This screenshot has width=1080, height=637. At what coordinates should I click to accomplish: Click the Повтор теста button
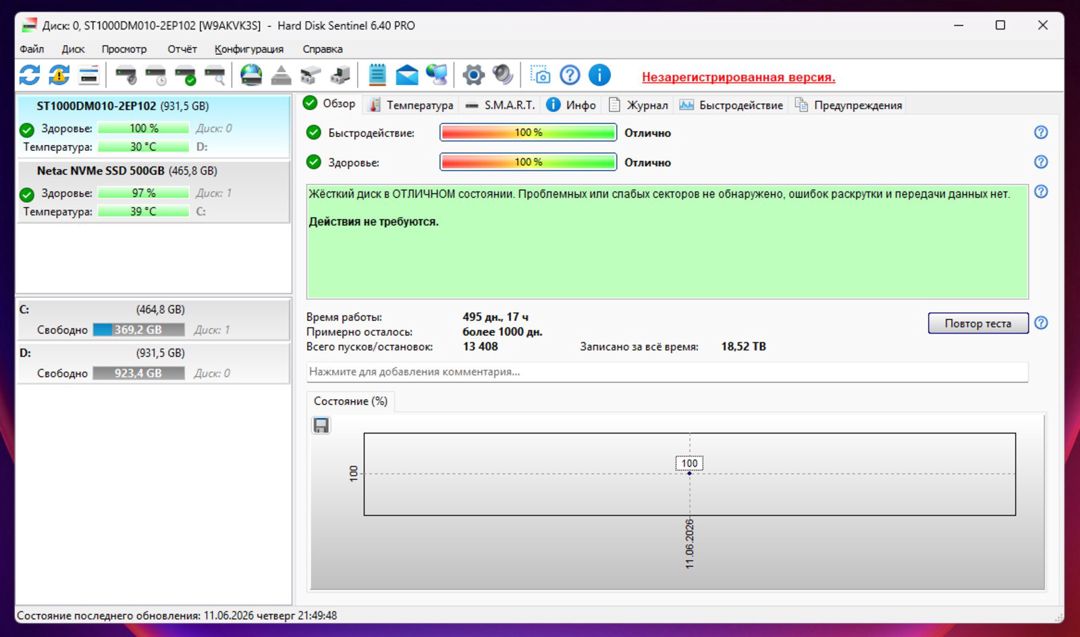977,323
